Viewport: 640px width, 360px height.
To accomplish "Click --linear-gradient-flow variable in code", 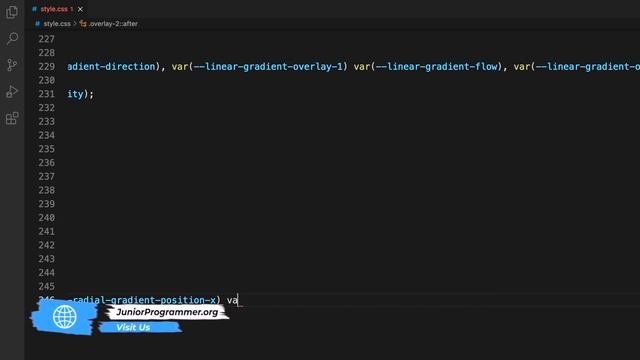I will [437, 67].
